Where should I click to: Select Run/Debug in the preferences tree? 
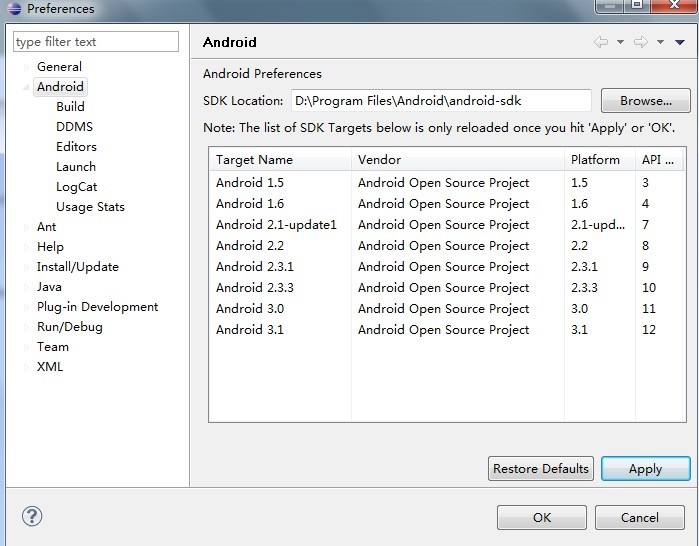coord(70,327)
